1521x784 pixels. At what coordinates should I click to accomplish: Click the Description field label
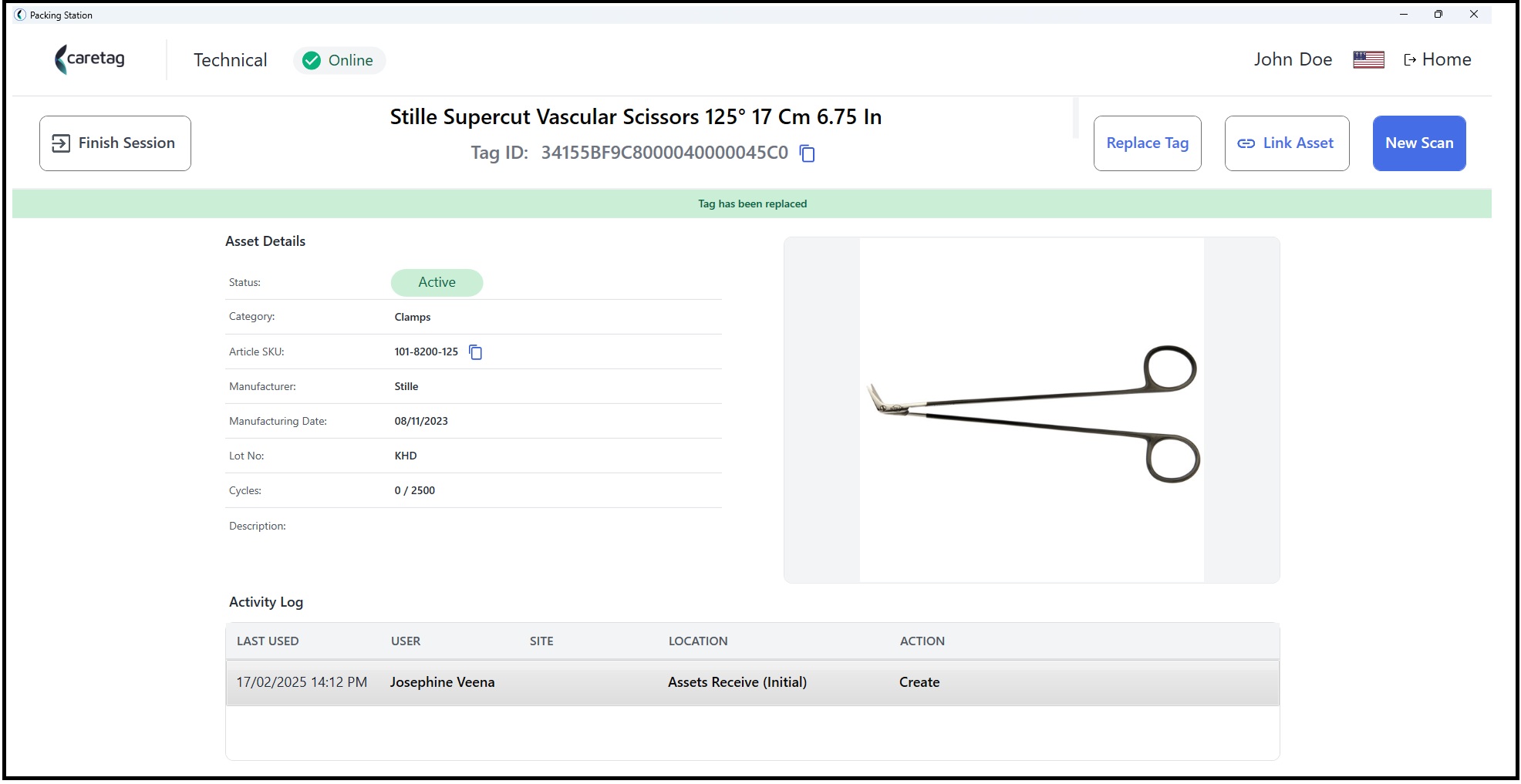(x=258, y=526)
